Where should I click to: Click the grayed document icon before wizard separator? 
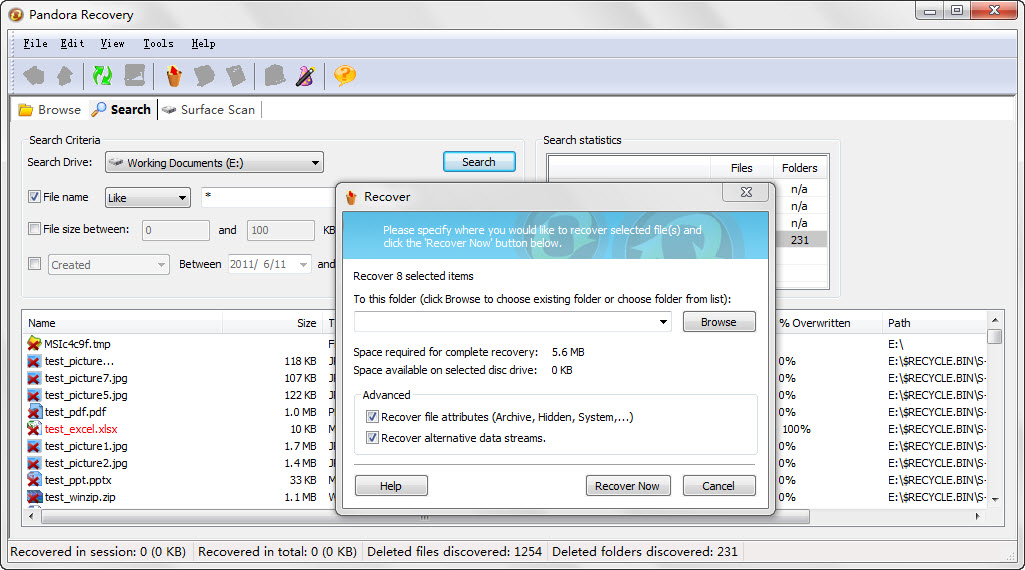point(235,76)
